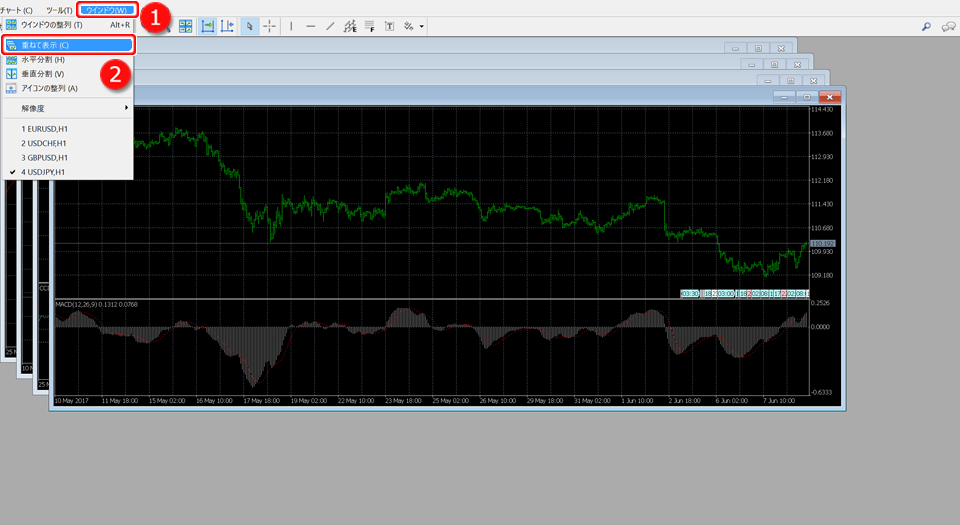Open the arrows objects dropdown

click(x=422, y=26)
